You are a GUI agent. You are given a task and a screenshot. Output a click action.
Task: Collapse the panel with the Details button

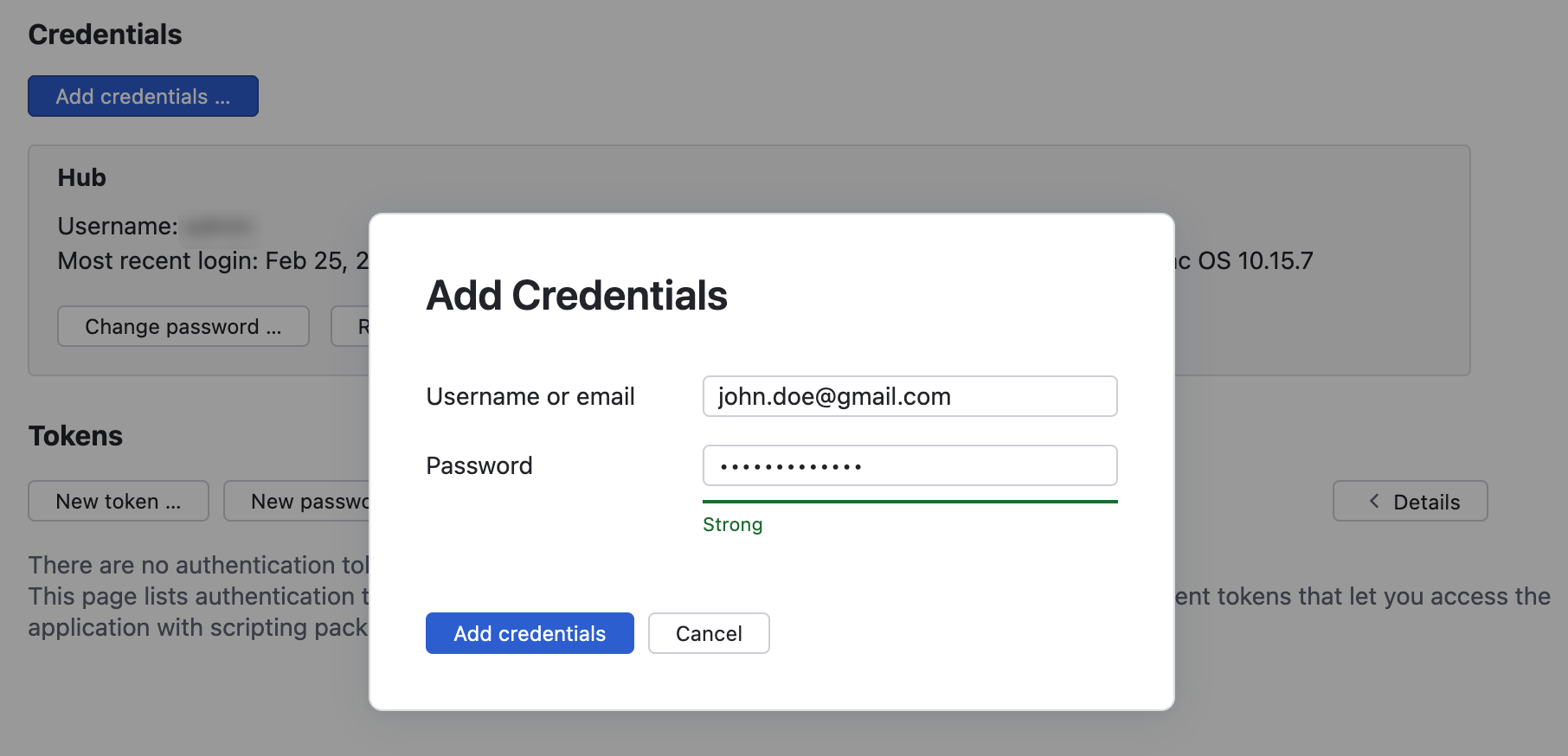[x=1410, y=501]
